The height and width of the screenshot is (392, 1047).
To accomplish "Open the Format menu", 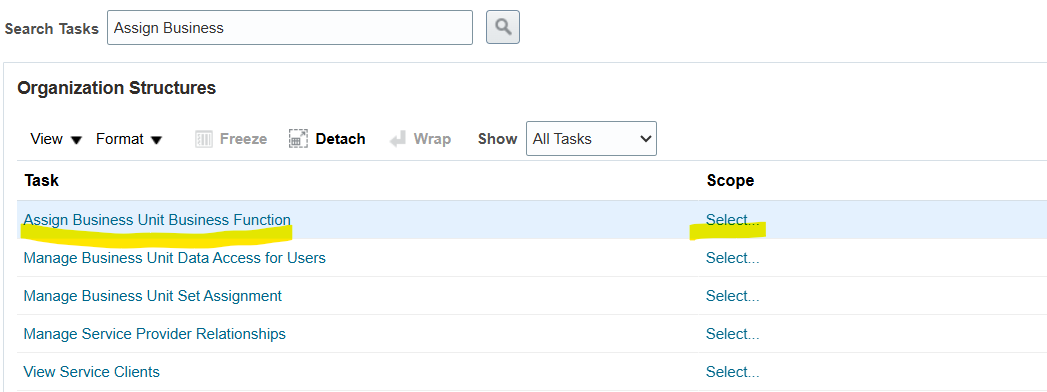I will coord(130,139).
